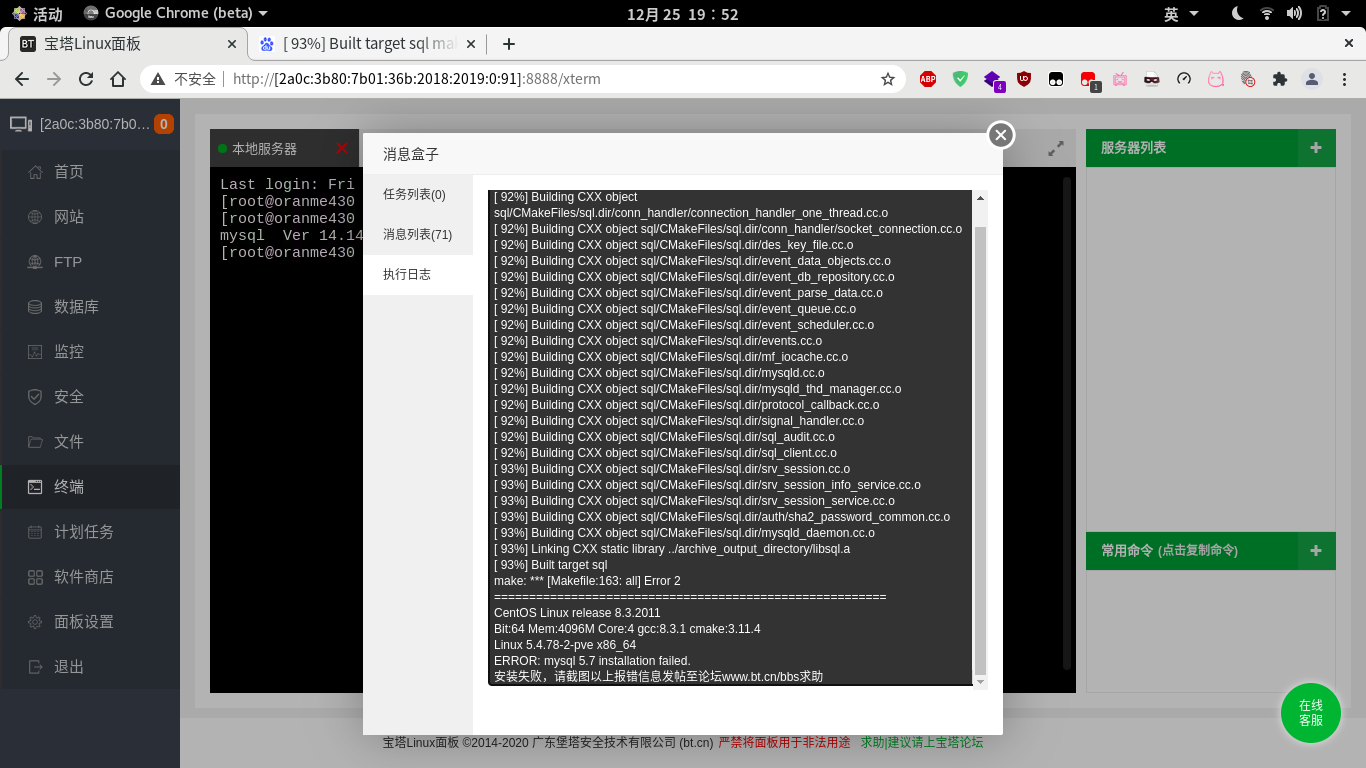The height and width of the screenshot is (768, 1366).
Task: Switch to 宝塔Linux面板 browser tab
Action: point(127,44)
